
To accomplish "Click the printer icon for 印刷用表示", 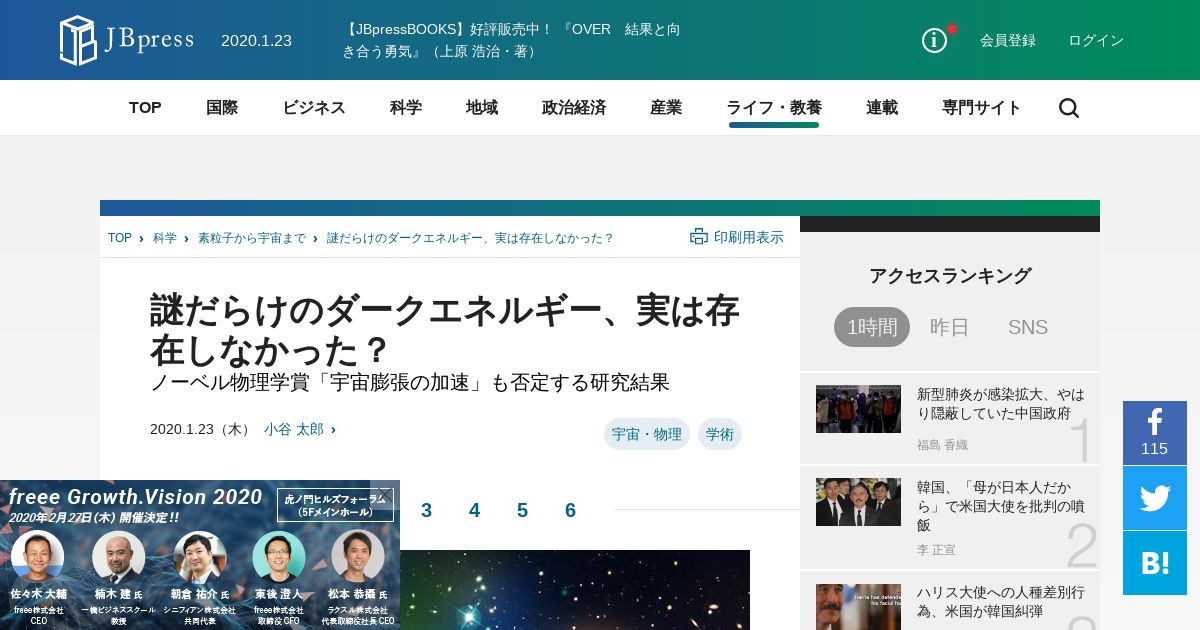I will coord(699,236).
